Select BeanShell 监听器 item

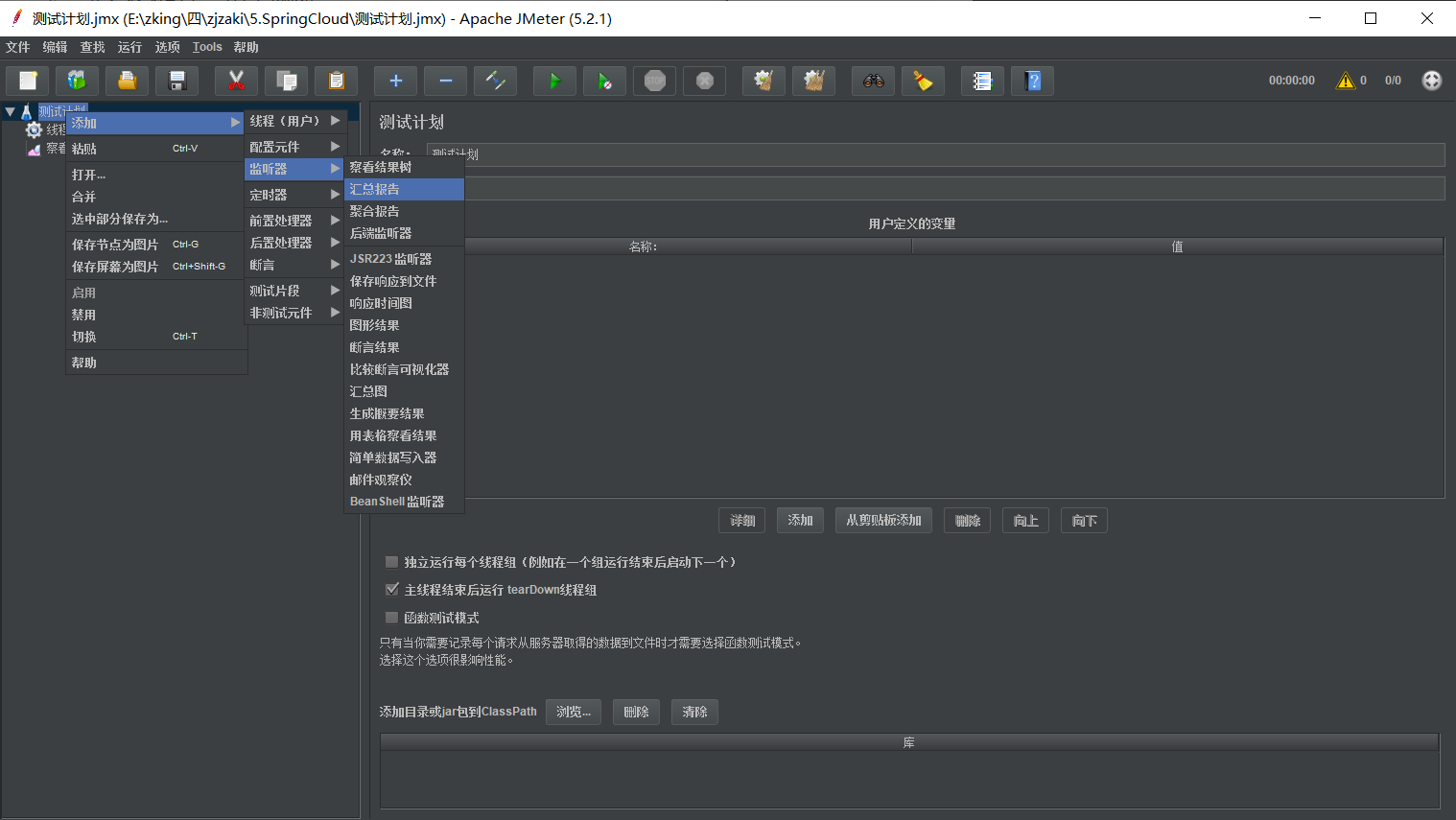pos(404,502)
